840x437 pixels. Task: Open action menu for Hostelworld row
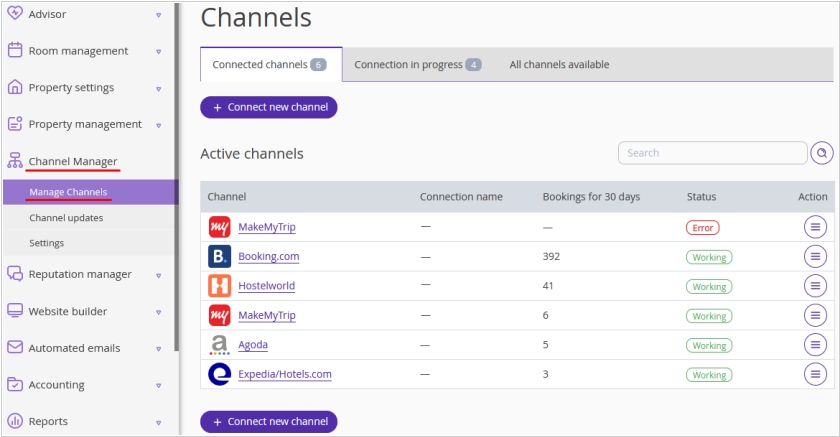click(x=816, y=286)
